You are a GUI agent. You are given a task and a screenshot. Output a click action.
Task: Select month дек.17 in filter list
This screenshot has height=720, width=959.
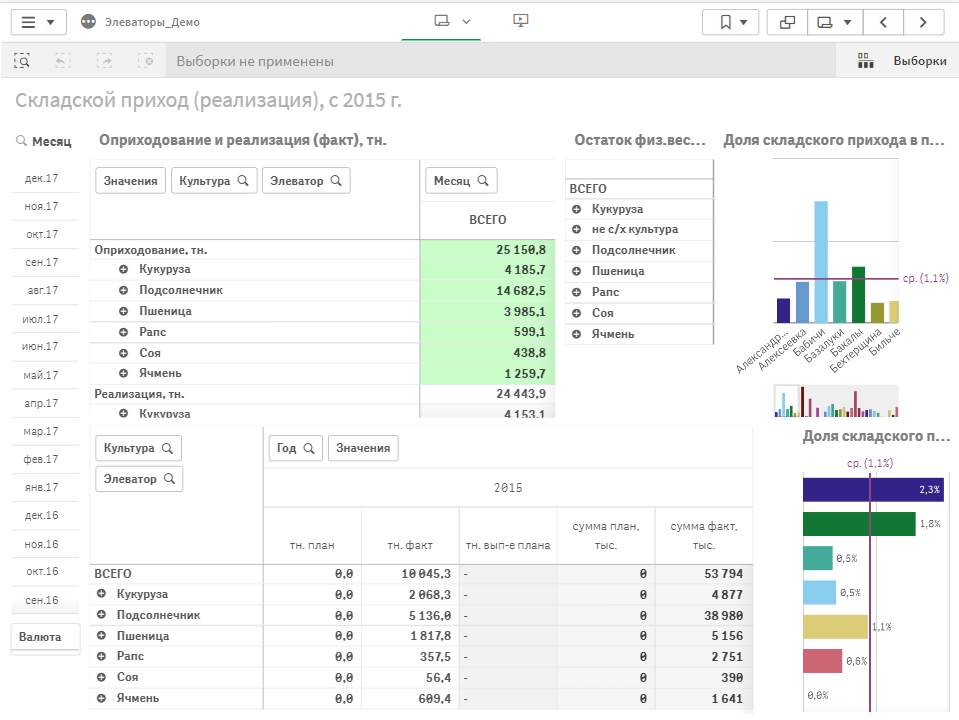click(42, 179)
